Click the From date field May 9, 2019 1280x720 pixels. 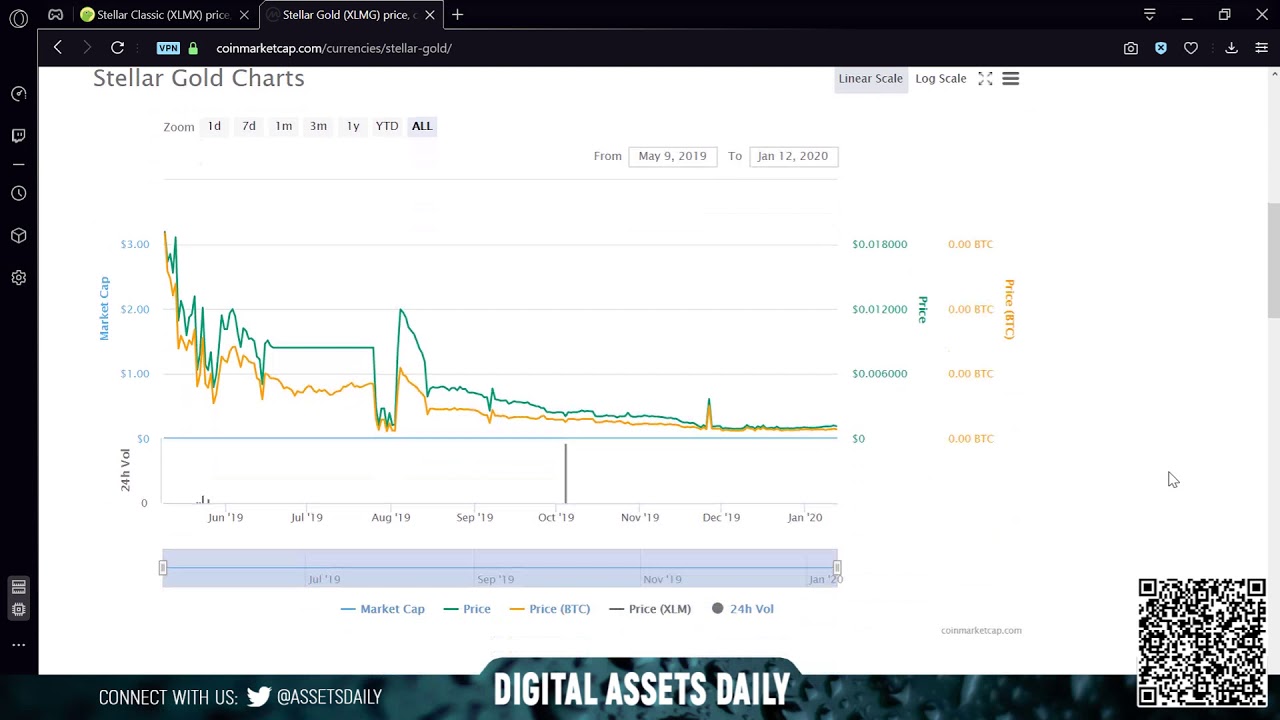pos(672,156)
